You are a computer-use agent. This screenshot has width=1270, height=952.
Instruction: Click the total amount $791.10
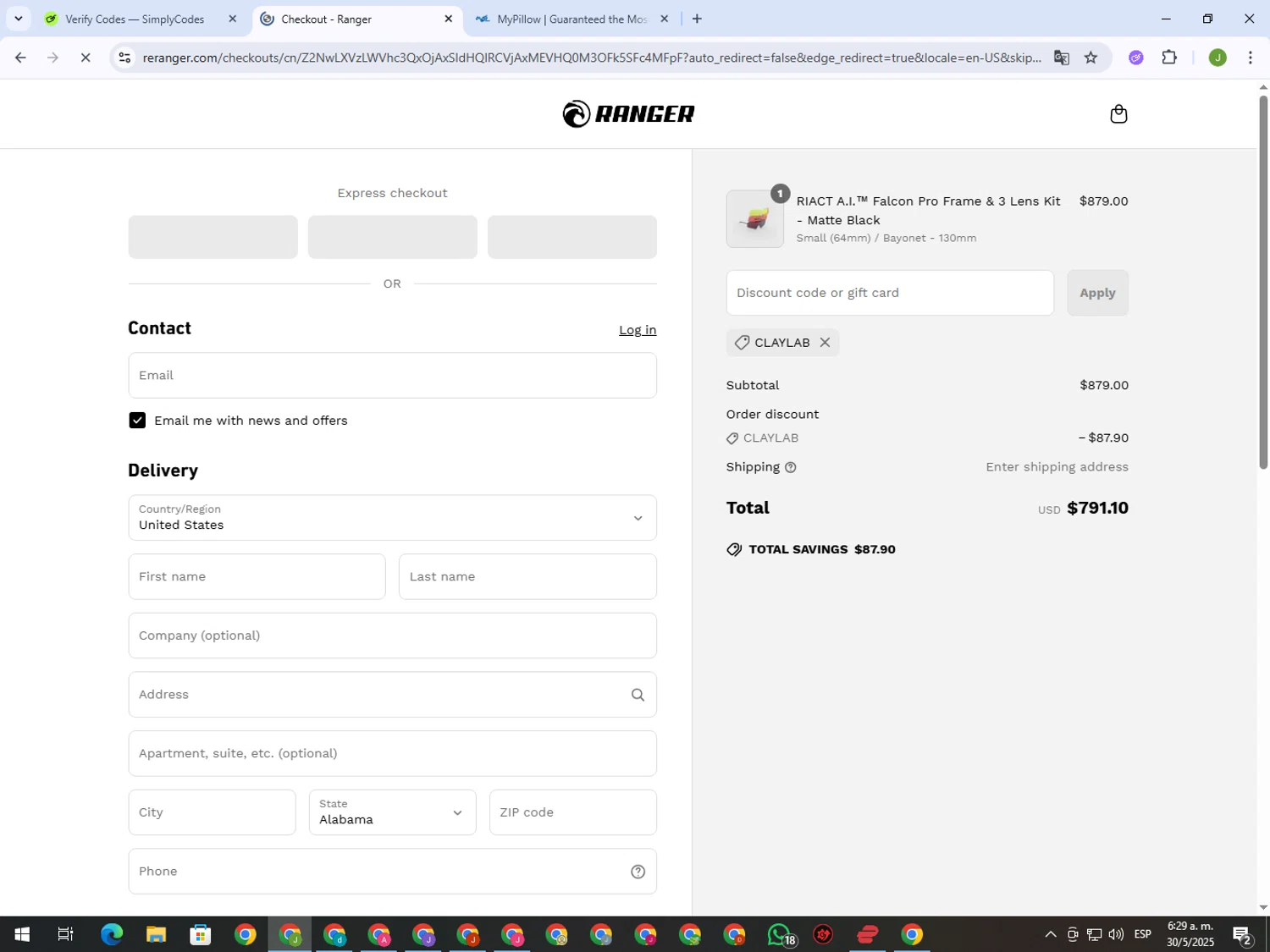(1097, 509)
